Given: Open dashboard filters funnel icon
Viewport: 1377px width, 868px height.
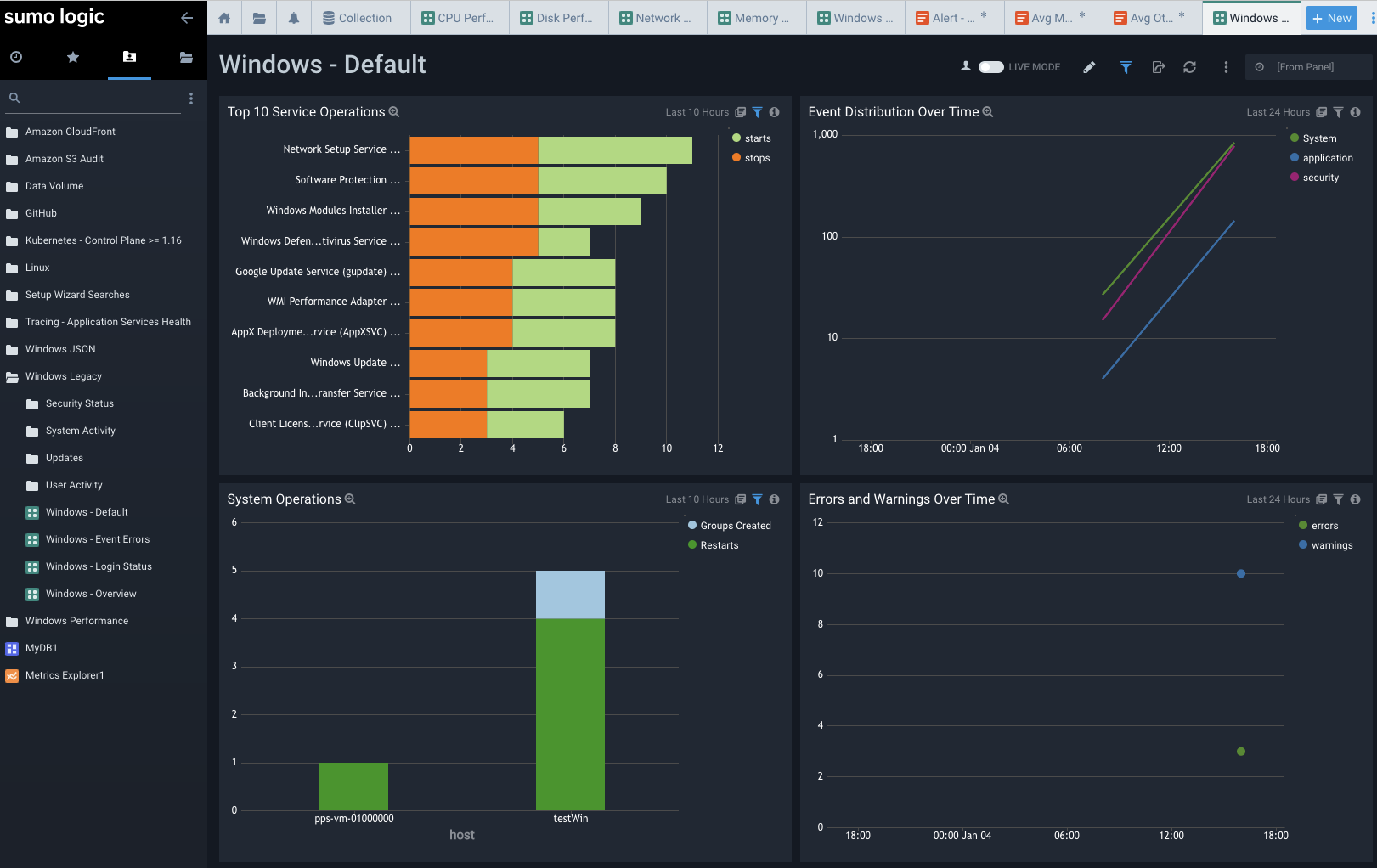Looking at the screenshot, I should click(x=1126, y=67).
